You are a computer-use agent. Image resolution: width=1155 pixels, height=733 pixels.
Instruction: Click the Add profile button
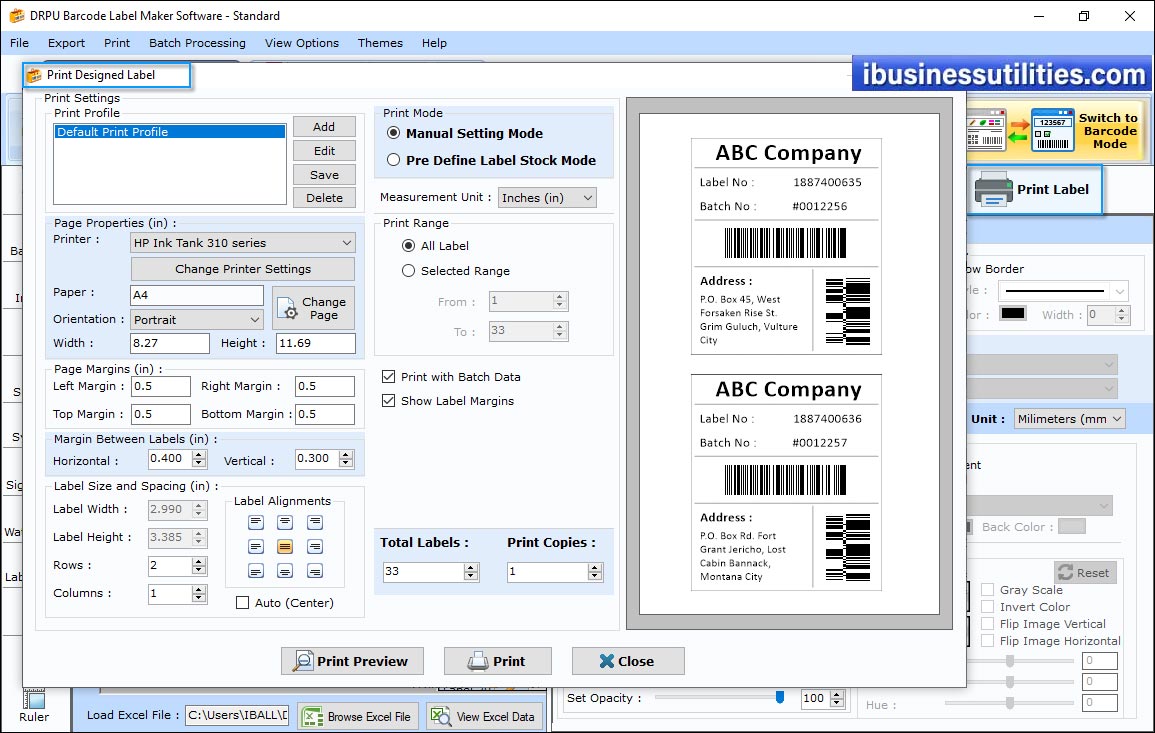[x=324, y=127]
